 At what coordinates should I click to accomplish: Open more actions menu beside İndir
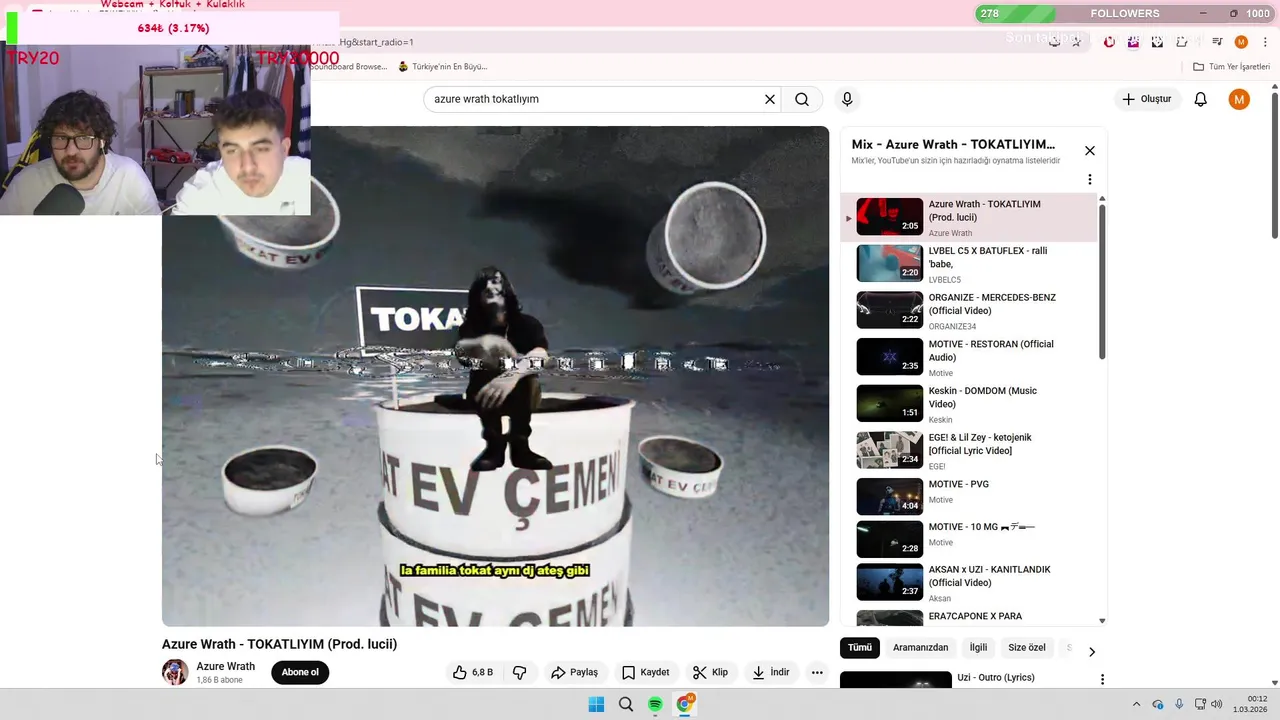click(817, 672)
